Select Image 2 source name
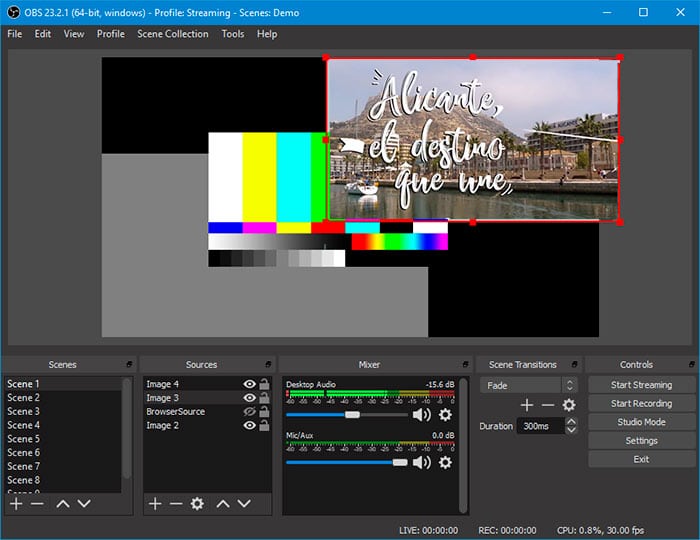 162,425
